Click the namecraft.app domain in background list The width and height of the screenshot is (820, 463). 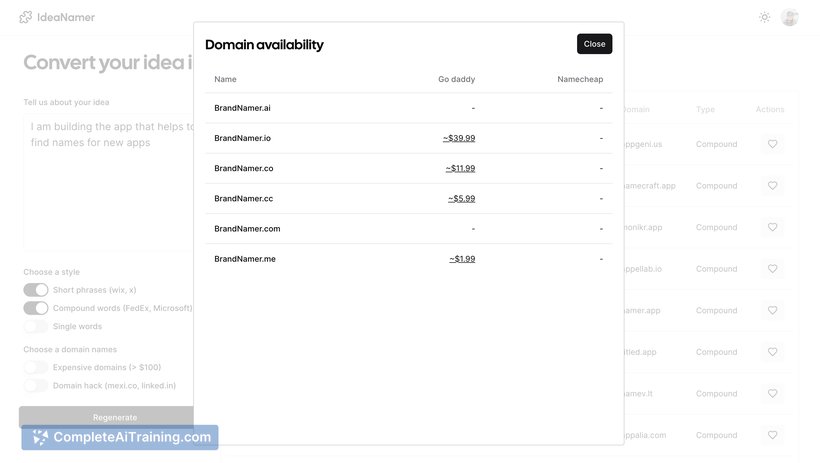(x=650, y=186)
